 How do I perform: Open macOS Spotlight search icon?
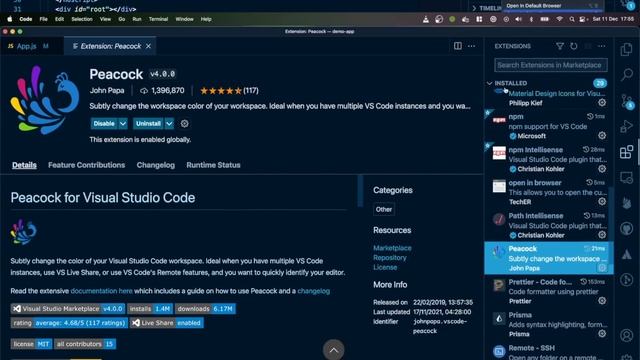coord(572,19)
